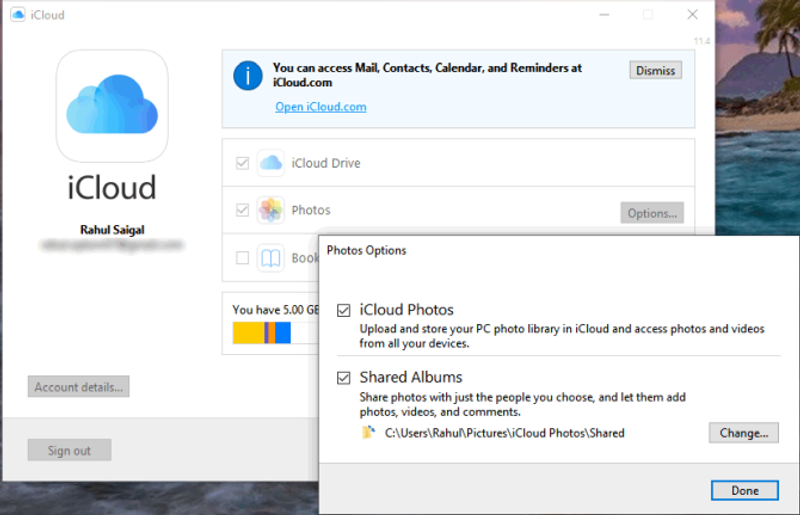Dismiss the iCloud.com info banner
This screenshot has width=800, height=515.
pos(655,70)
